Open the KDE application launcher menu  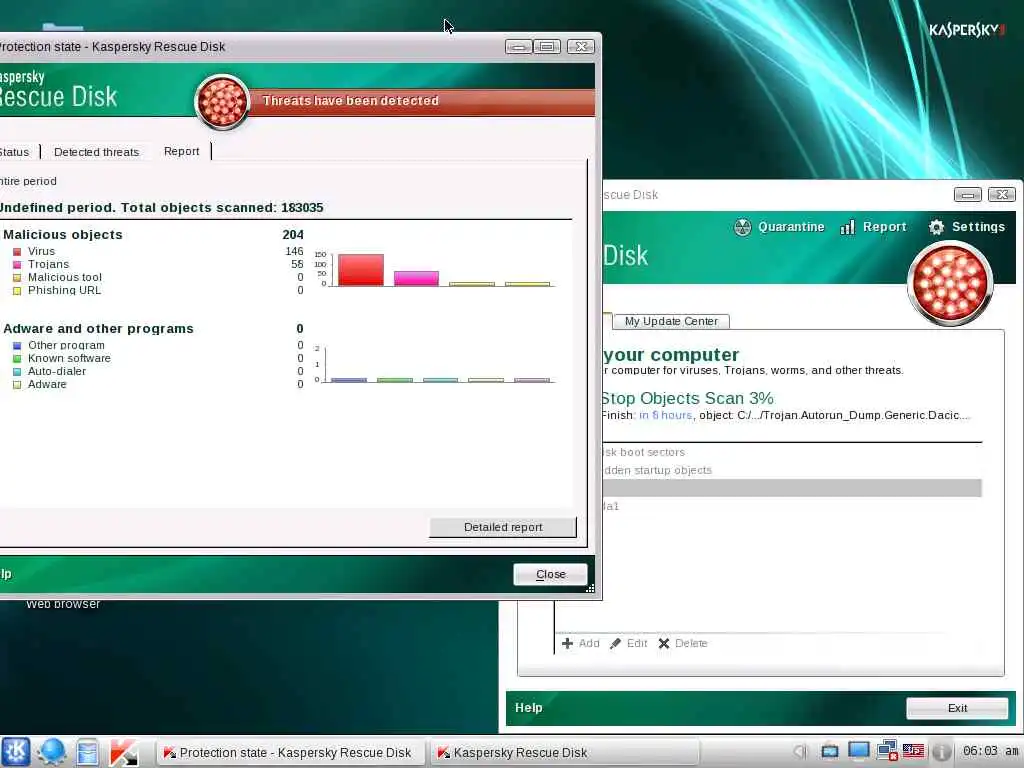[x=16, y=752]
